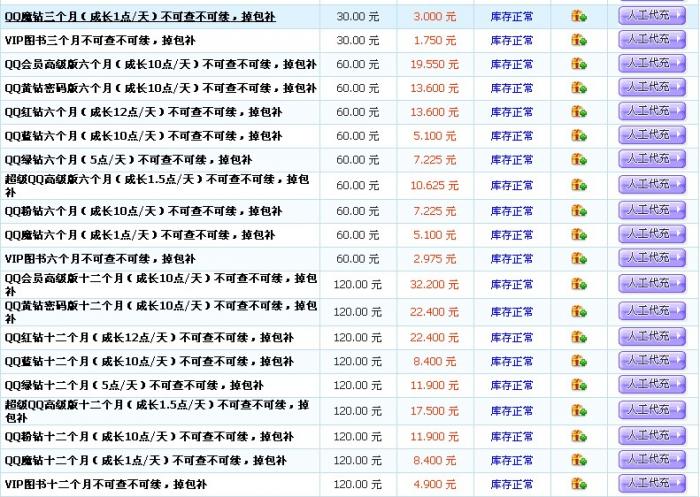The height and width of the screenshot is (497, 700).
Task: Click 人工代充 for QQ粉钻十二个月
Action: tap(652, 436)
